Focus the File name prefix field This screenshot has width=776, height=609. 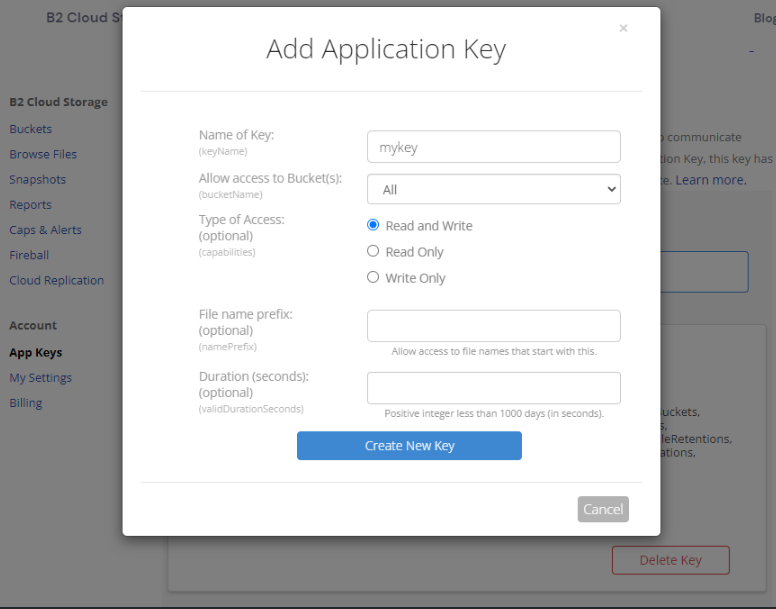[493, 326]
